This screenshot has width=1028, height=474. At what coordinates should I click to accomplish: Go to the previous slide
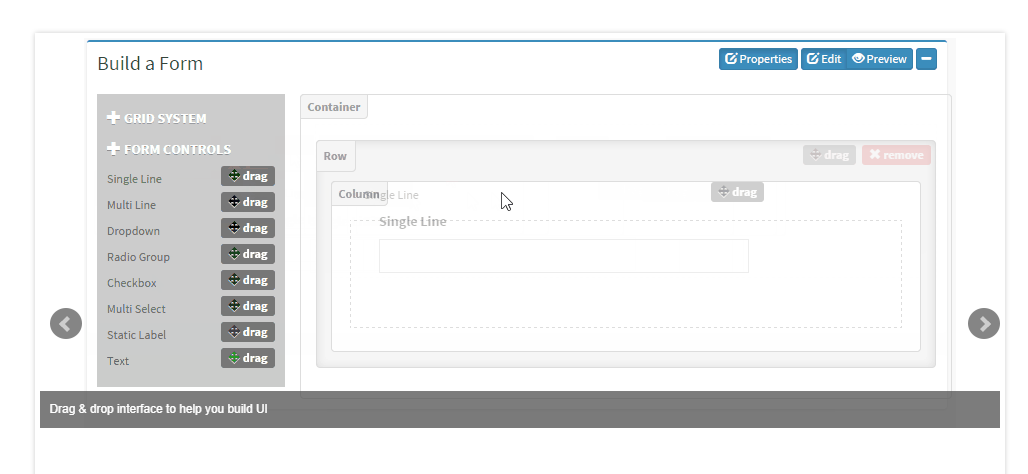[x=66, y=323]
